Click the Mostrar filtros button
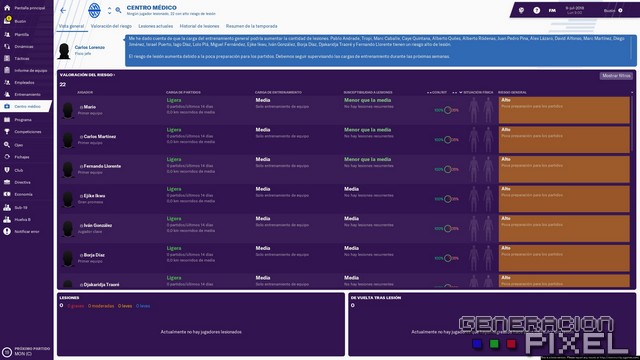640x360 pixels. pyautogui.click(x=616, y=76)
